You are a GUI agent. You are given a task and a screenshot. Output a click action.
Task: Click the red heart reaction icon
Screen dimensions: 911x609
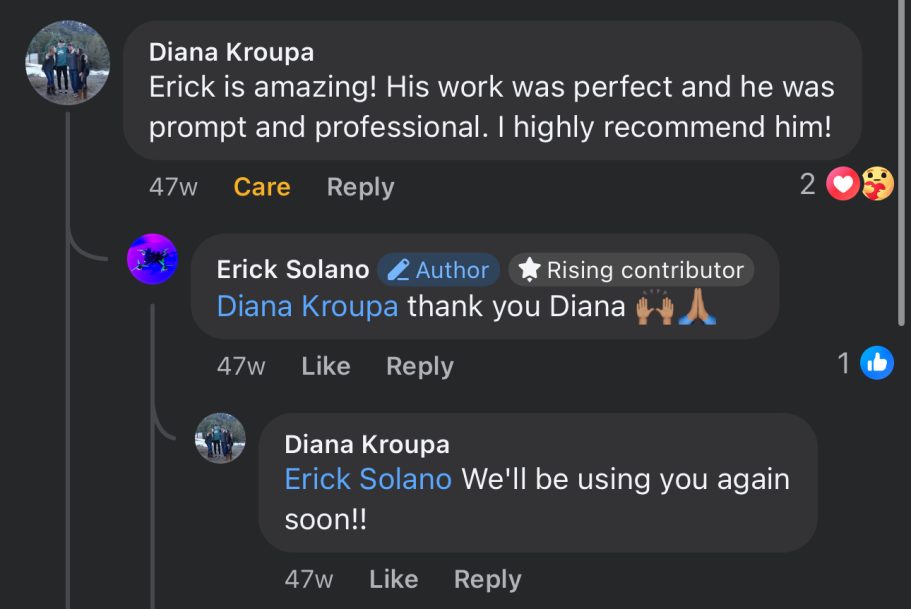point(843,184)
